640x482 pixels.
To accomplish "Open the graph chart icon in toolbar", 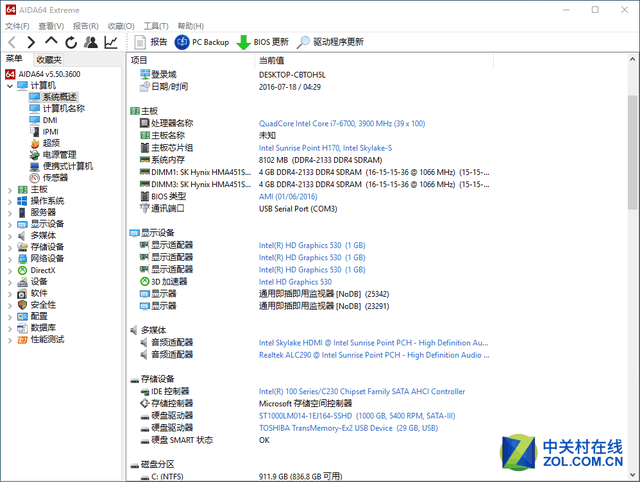I will click(111, 42).
